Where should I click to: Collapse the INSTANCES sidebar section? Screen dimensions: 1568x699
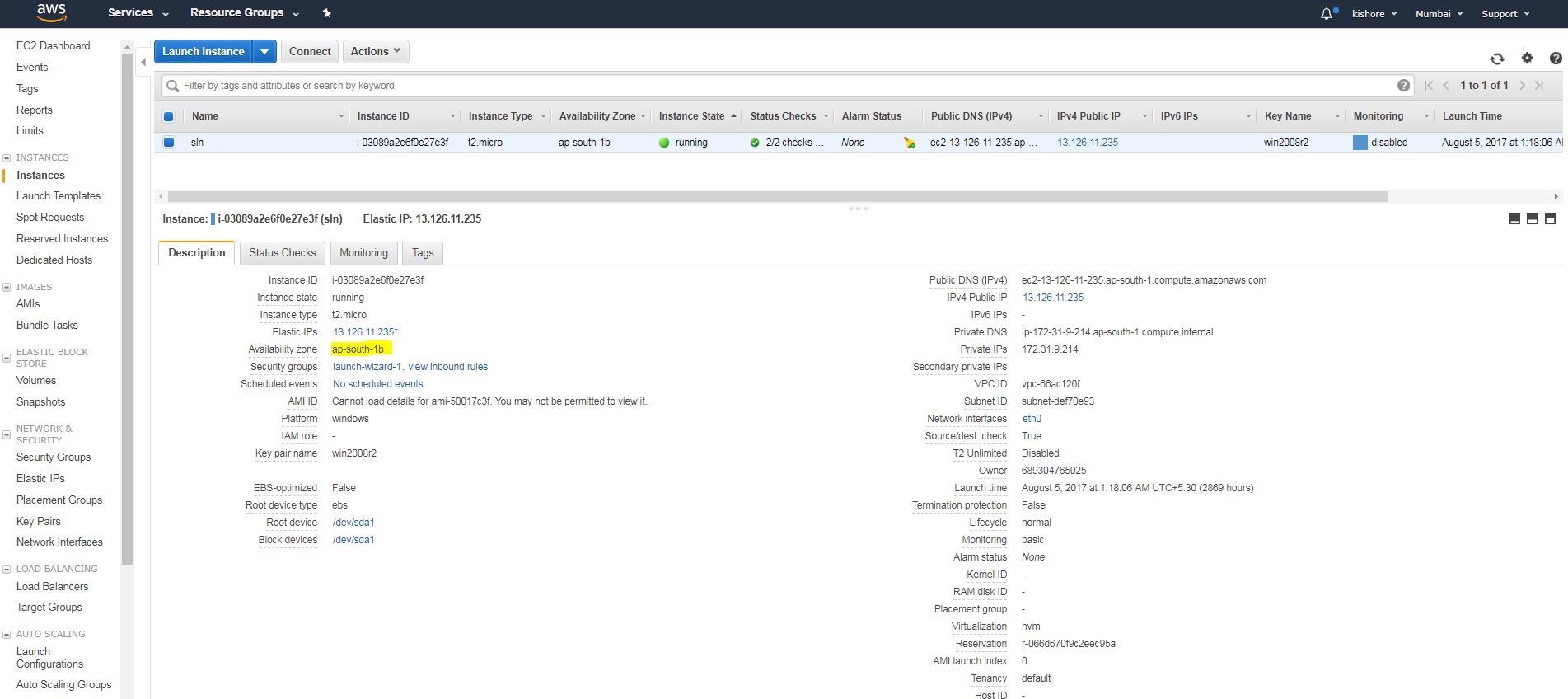[x=7, y=157]
